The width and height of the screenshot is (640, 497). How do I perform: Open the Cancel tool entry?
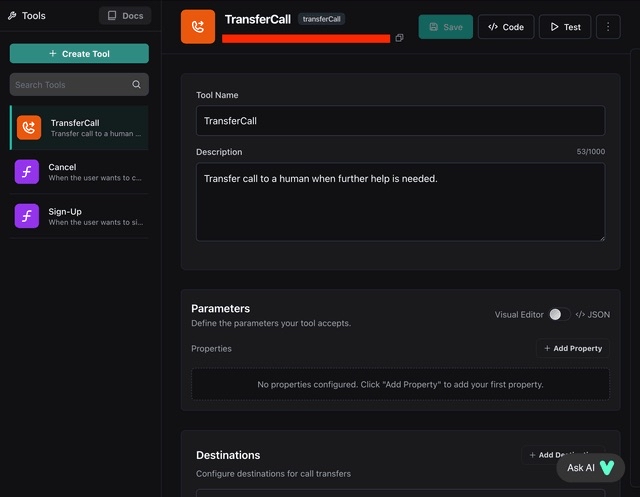(79, 172)
